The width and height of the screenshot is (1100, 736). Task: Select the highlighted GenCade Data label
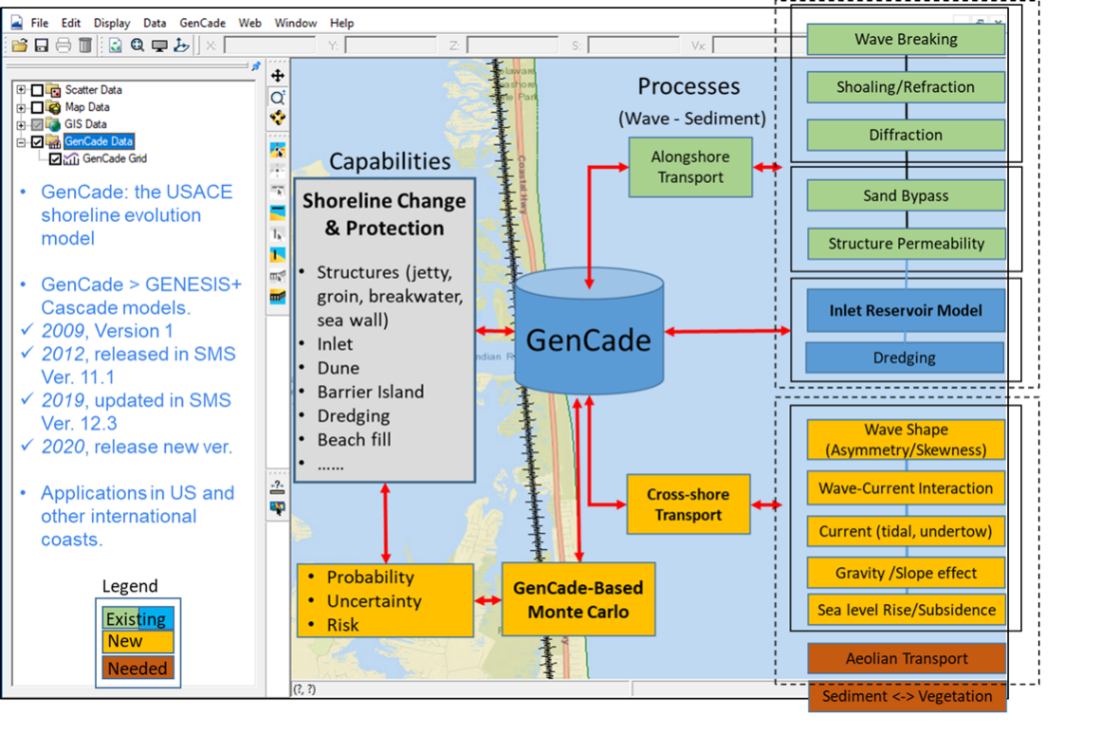tap(98, 142)
